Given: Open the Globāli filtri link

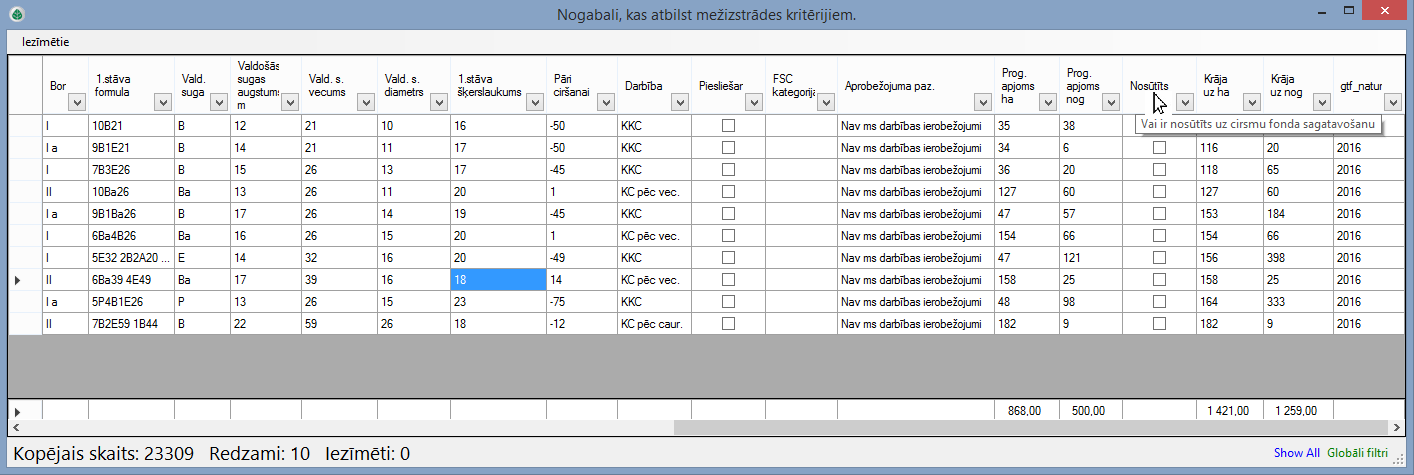Looking at the screenshot, I should (1358, 454).
